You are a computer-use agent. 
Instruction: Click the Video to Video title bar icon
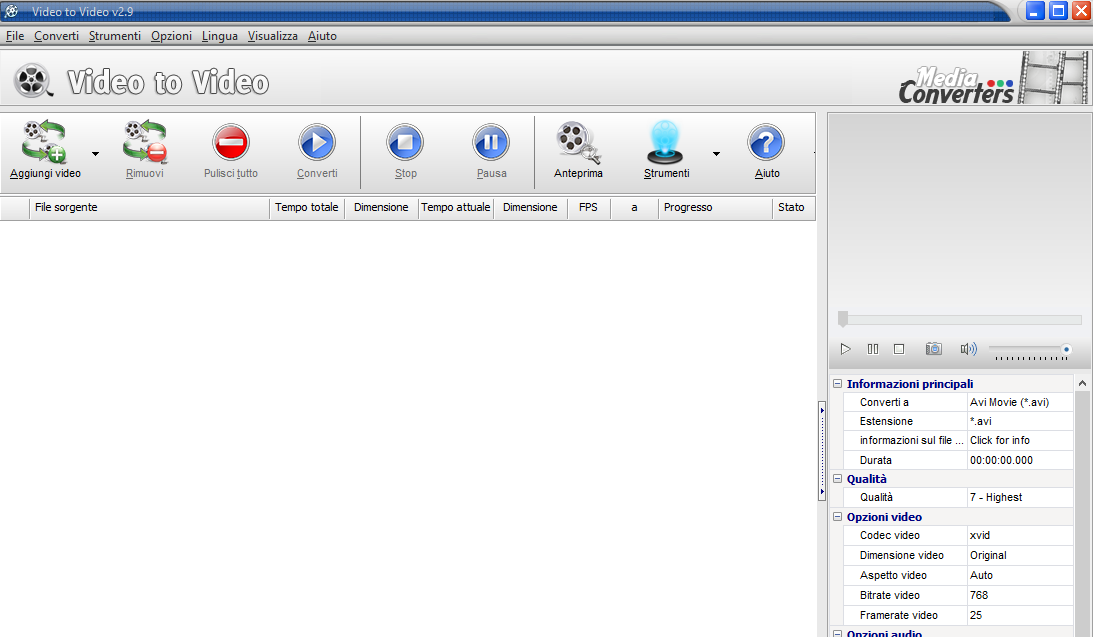tap(12, 11)
